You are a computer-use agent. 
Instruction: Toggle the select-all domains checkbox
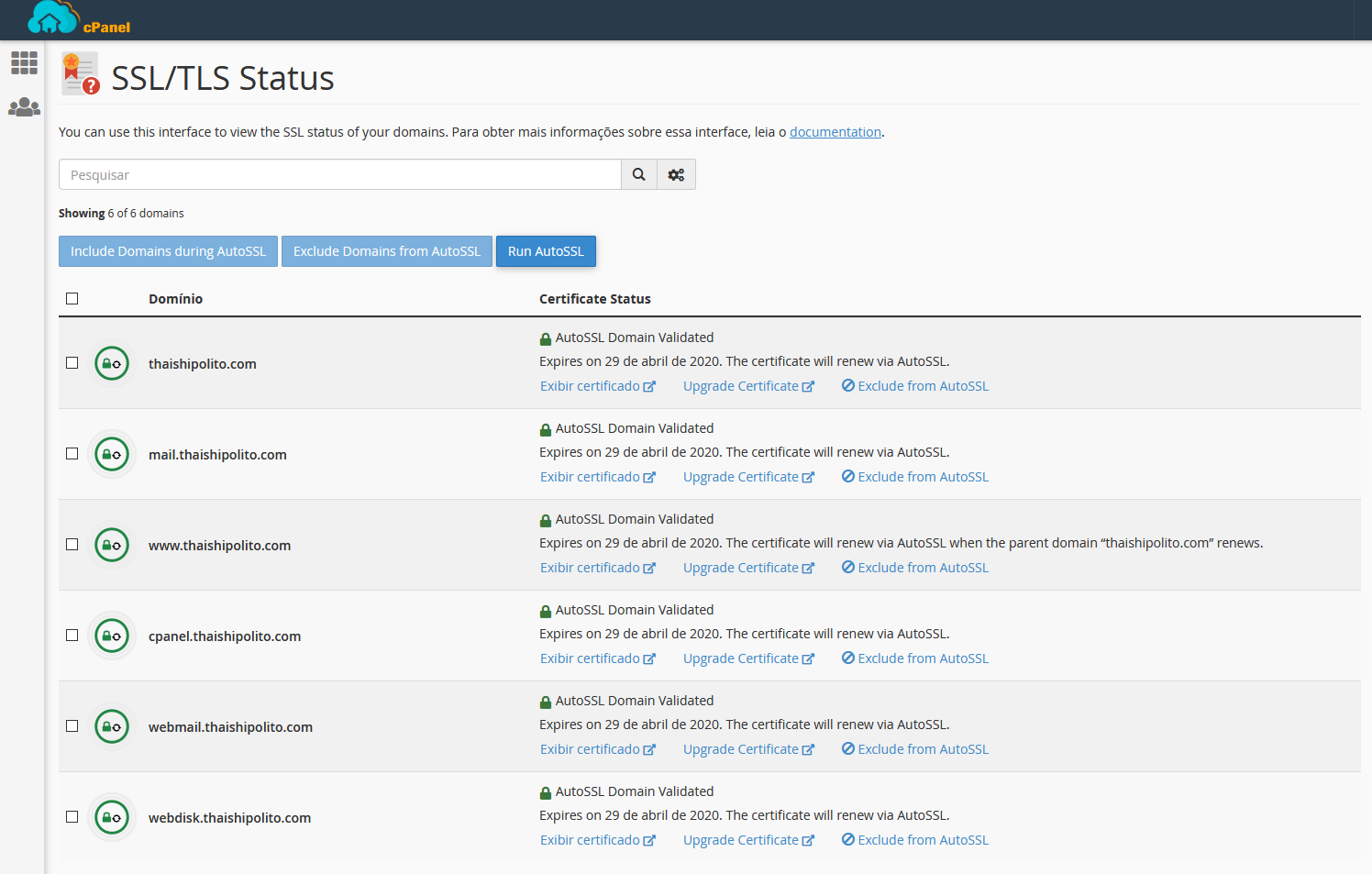point(72,299)
